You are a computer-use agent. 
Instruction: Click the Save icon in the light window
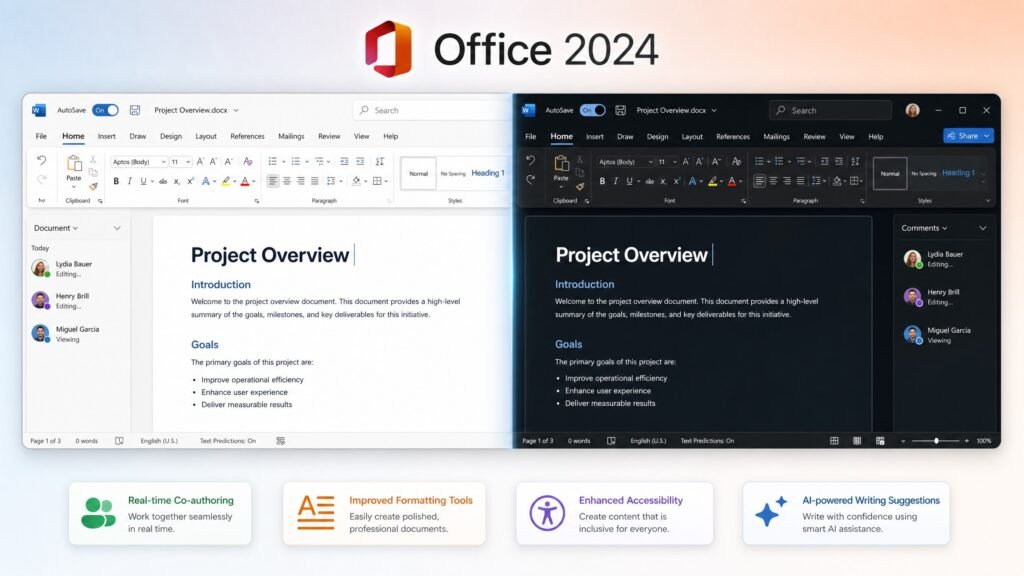tap(135, 110)
